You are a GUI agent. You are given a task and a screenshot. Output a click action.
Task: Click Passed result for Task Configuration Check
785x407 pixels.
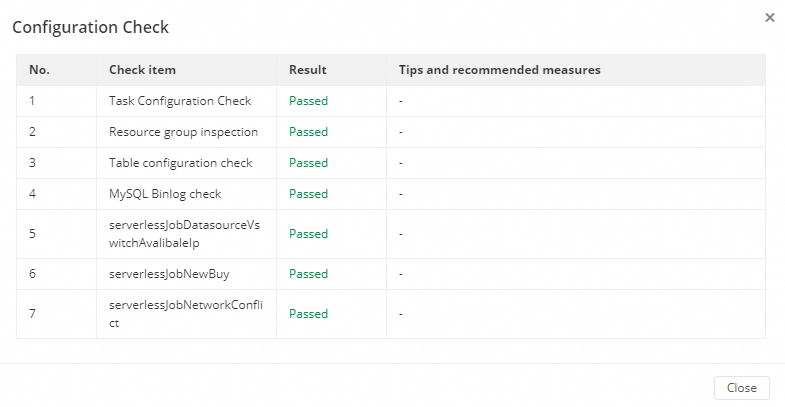coord(308,101)
